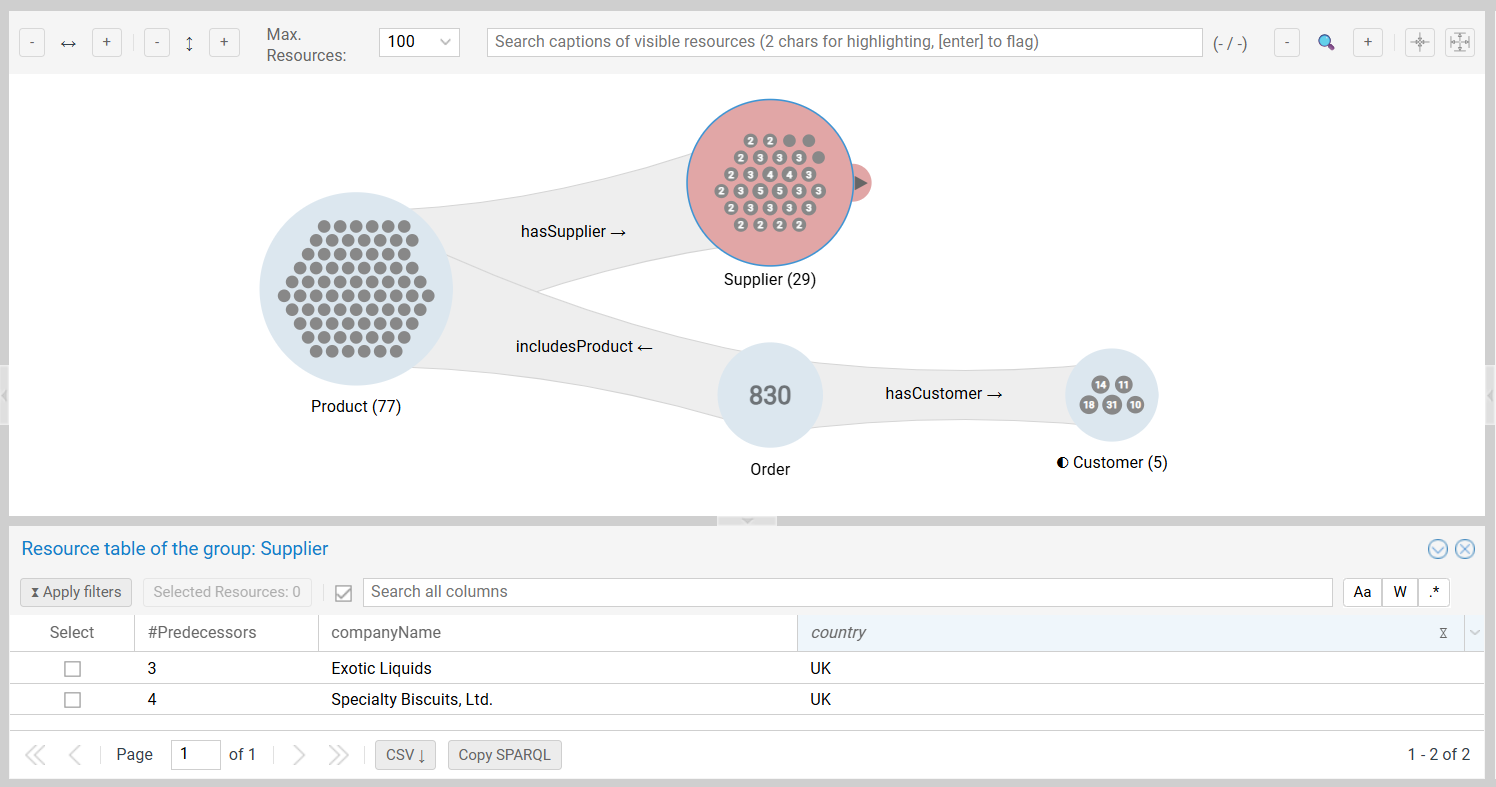The image size is (1496, 787).
Task: Tick the checkbox for Exotic Liquids row
Action: click(72, 669)
